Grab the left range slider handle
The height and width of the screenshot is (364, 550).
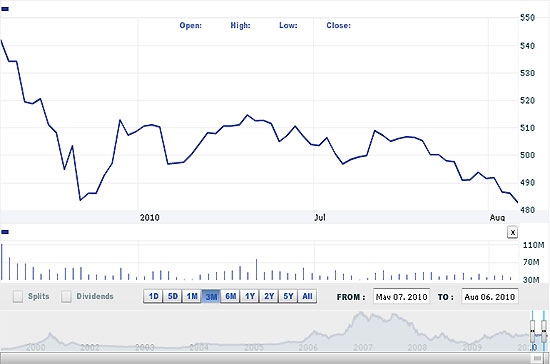coord(532,331)
